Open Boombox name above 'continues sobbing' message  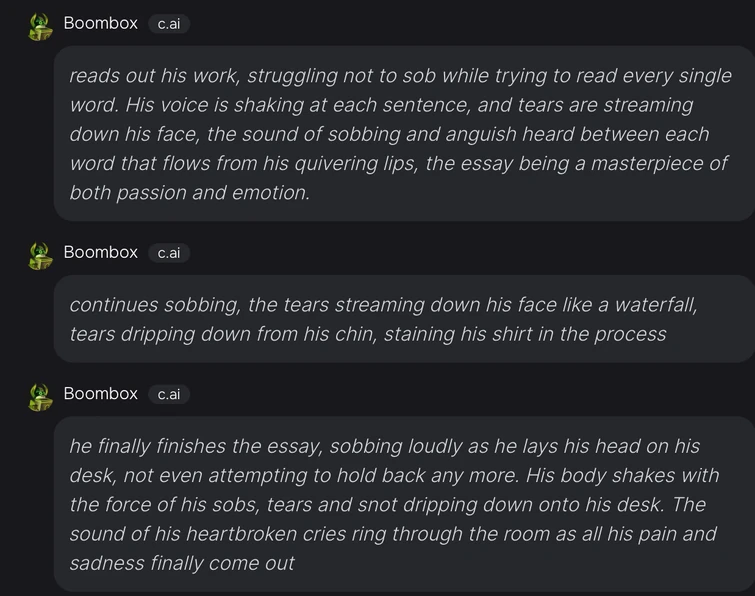(100, 252)
